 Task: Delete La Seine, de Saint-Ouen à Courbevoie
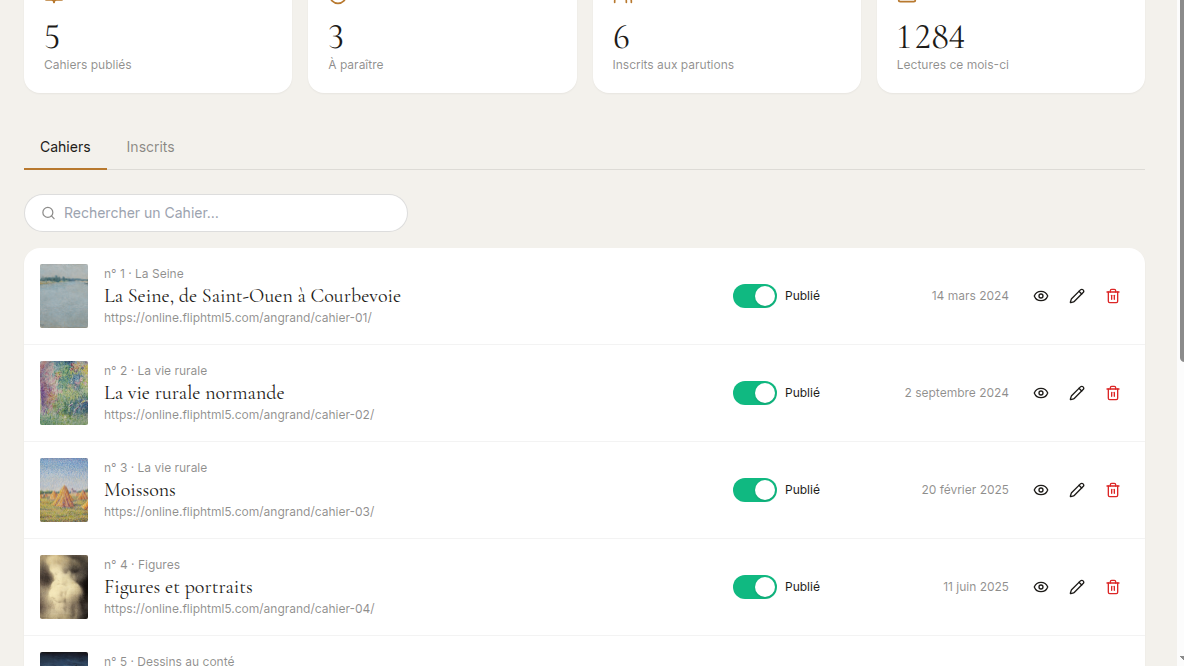[1113, 296]
